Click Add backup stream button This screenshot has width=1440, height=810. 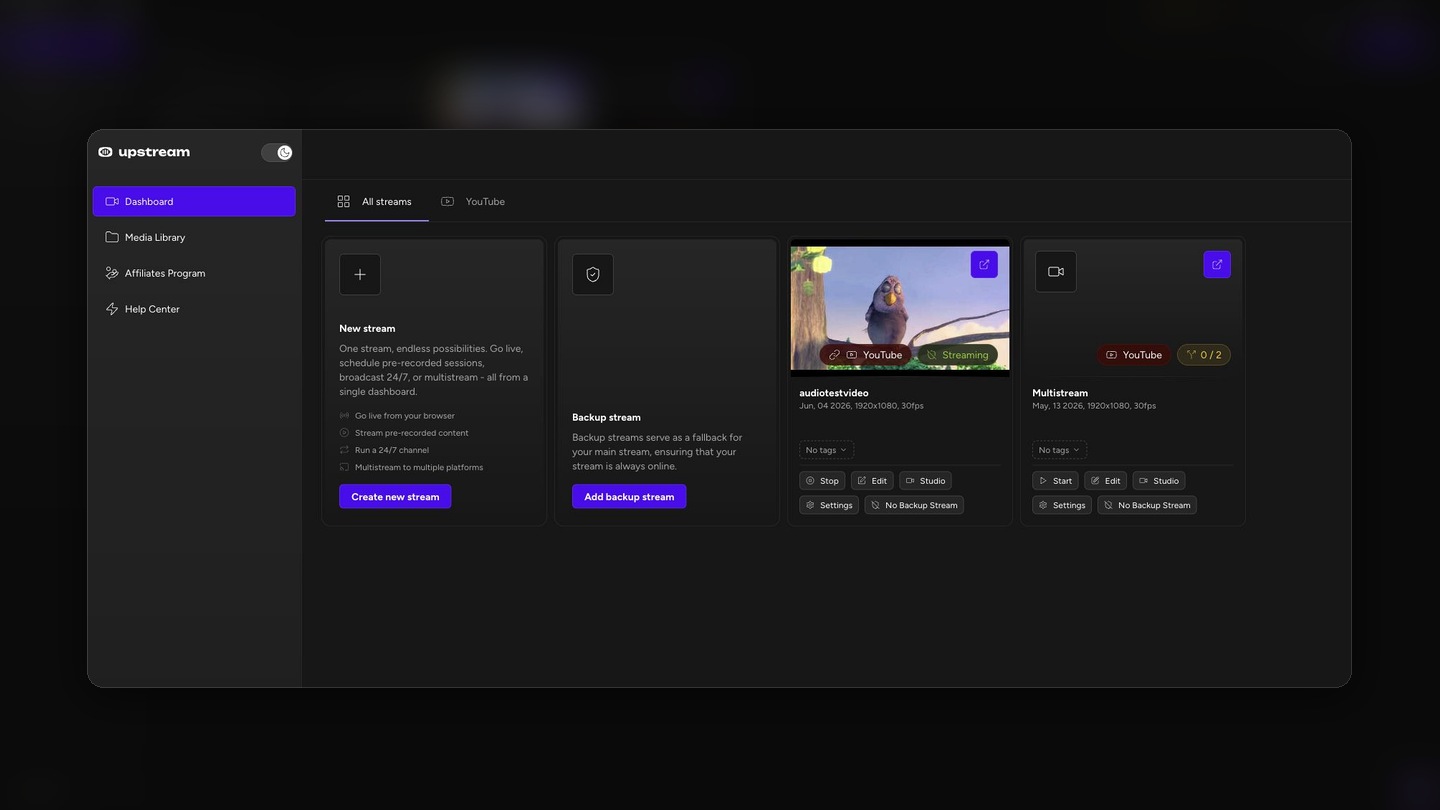pos(629,496)
